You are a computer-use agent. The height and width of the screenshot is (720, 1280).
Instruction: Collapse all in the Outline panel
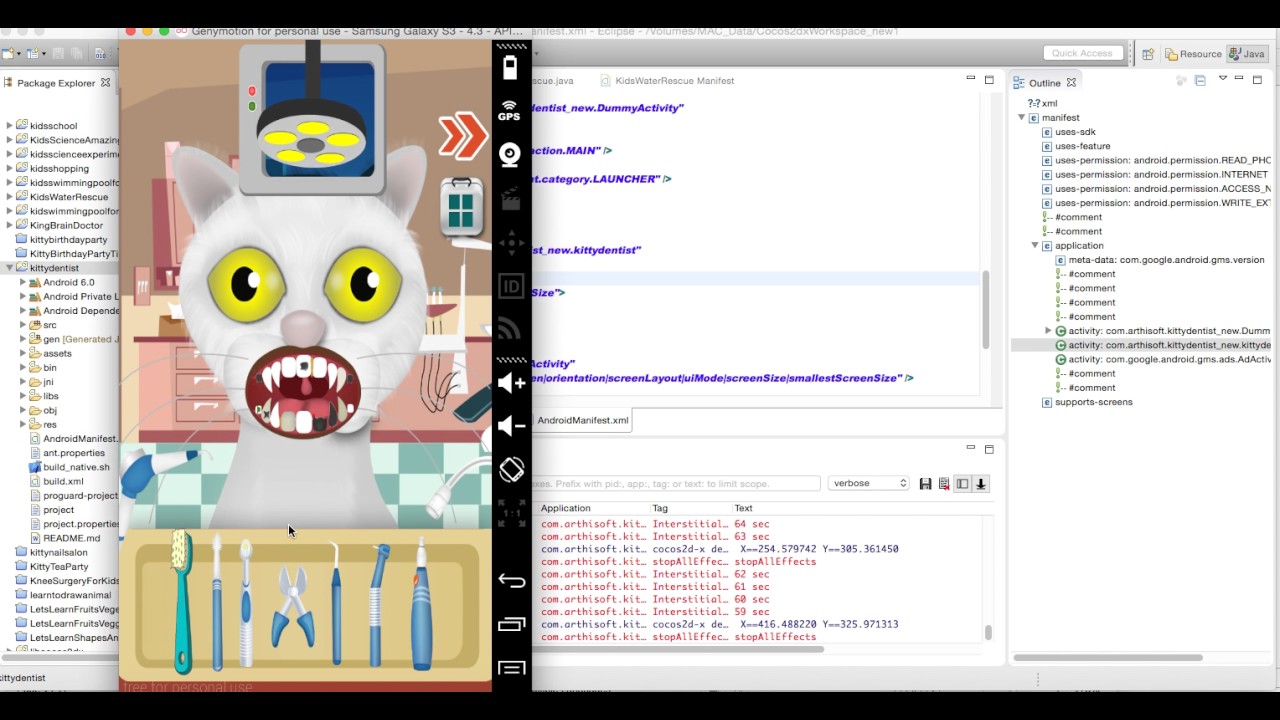[1200, 81]
